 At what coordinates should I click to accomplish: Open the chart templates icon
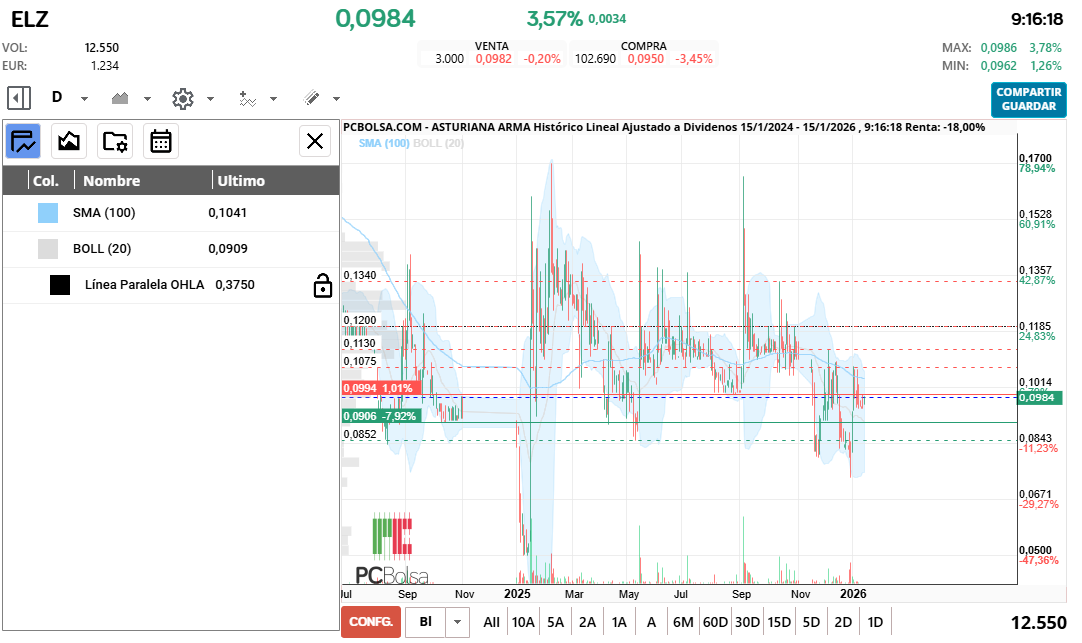point(69,141)
